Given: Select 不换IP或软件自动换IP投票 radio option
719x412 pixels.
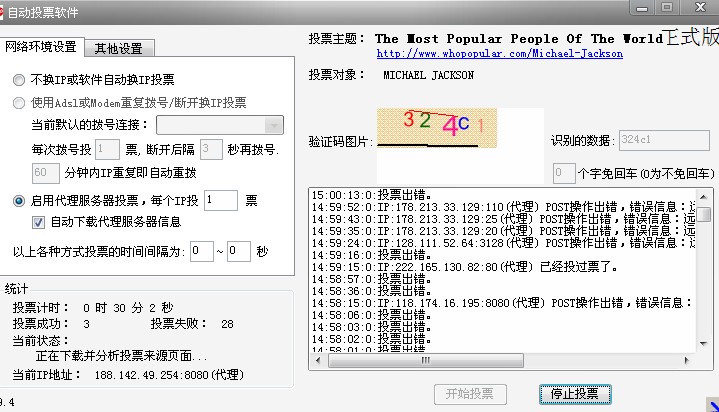Looking at the screenshot, I should coord(20,80).
